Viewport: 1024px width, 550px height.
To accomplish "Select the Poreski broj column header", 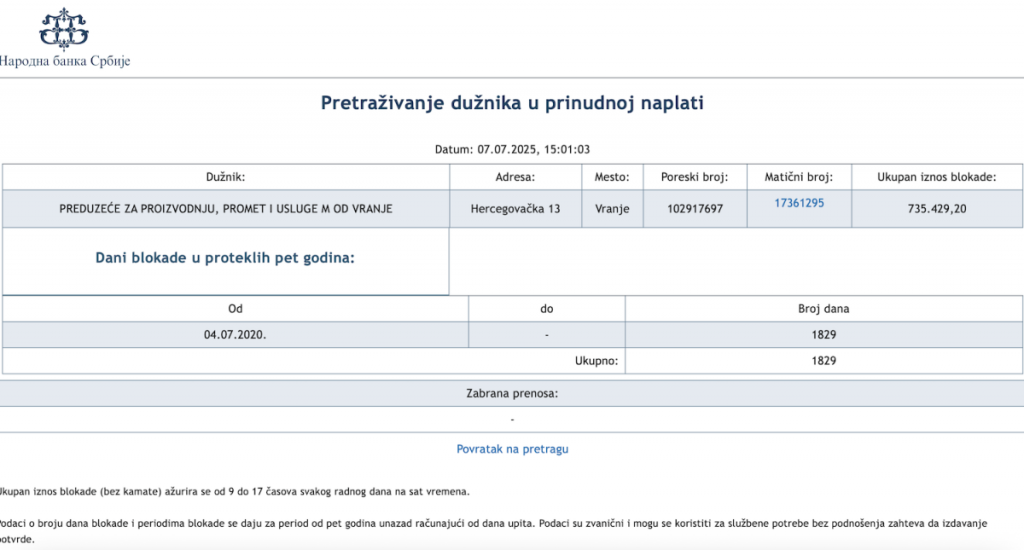I will [x=694, y=177].
